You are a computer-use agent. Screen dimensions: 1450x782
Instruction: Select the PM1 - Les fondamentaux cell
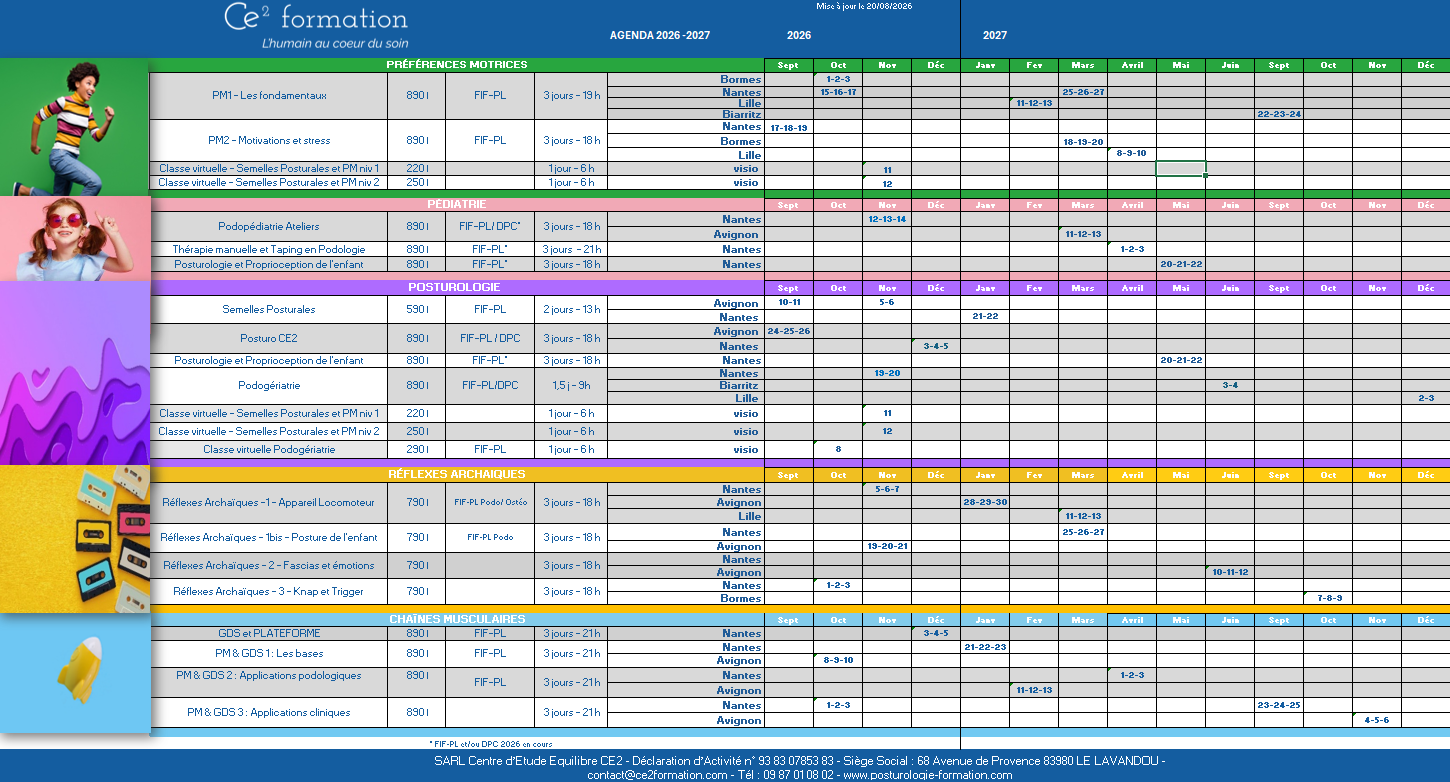(x=269, y=96)
